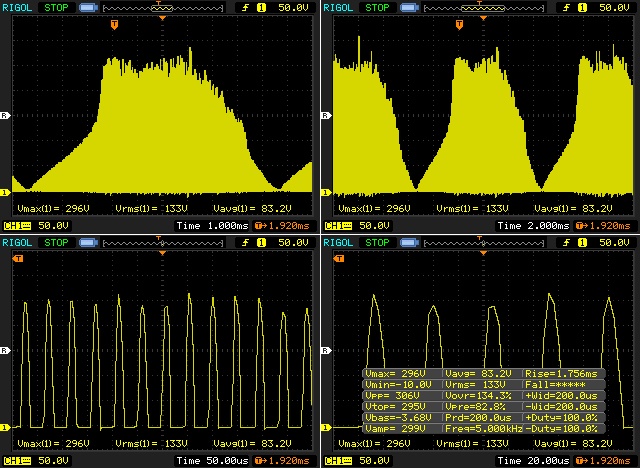Select the STOP status in the 20.00us panel
Screen dimensions: 640x468
point(377,242)
